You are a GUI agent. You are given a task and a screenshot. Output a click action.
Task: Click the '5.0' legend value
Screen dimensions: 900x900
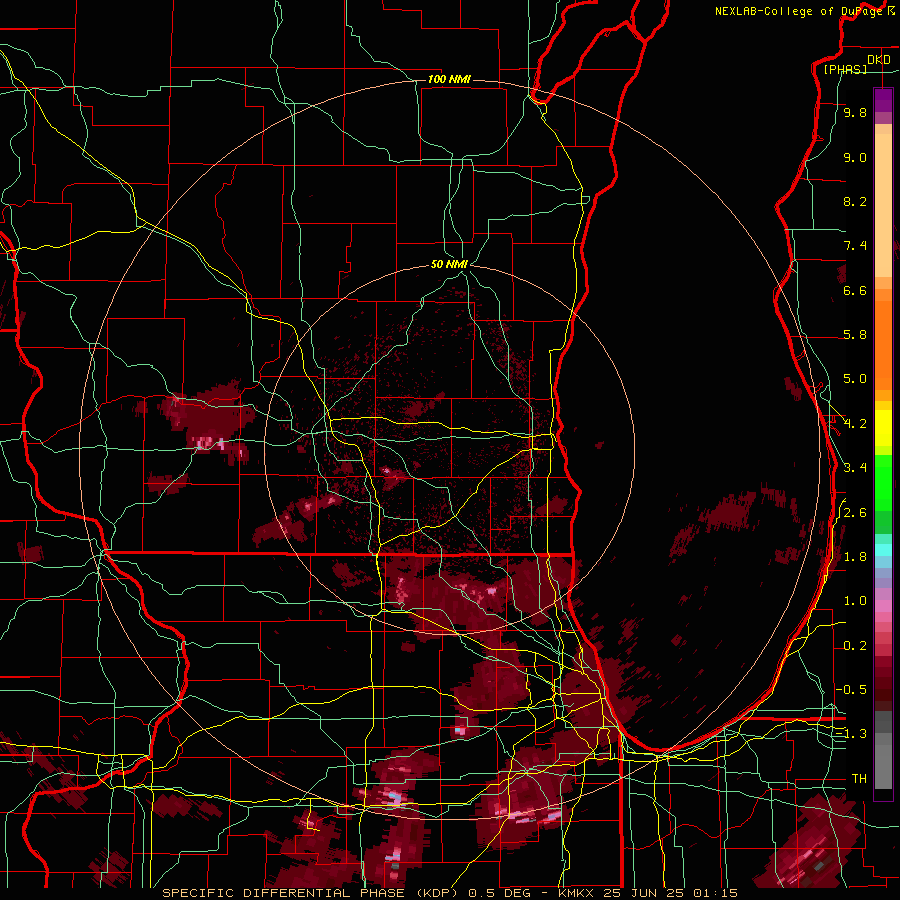tap(855, 379)
